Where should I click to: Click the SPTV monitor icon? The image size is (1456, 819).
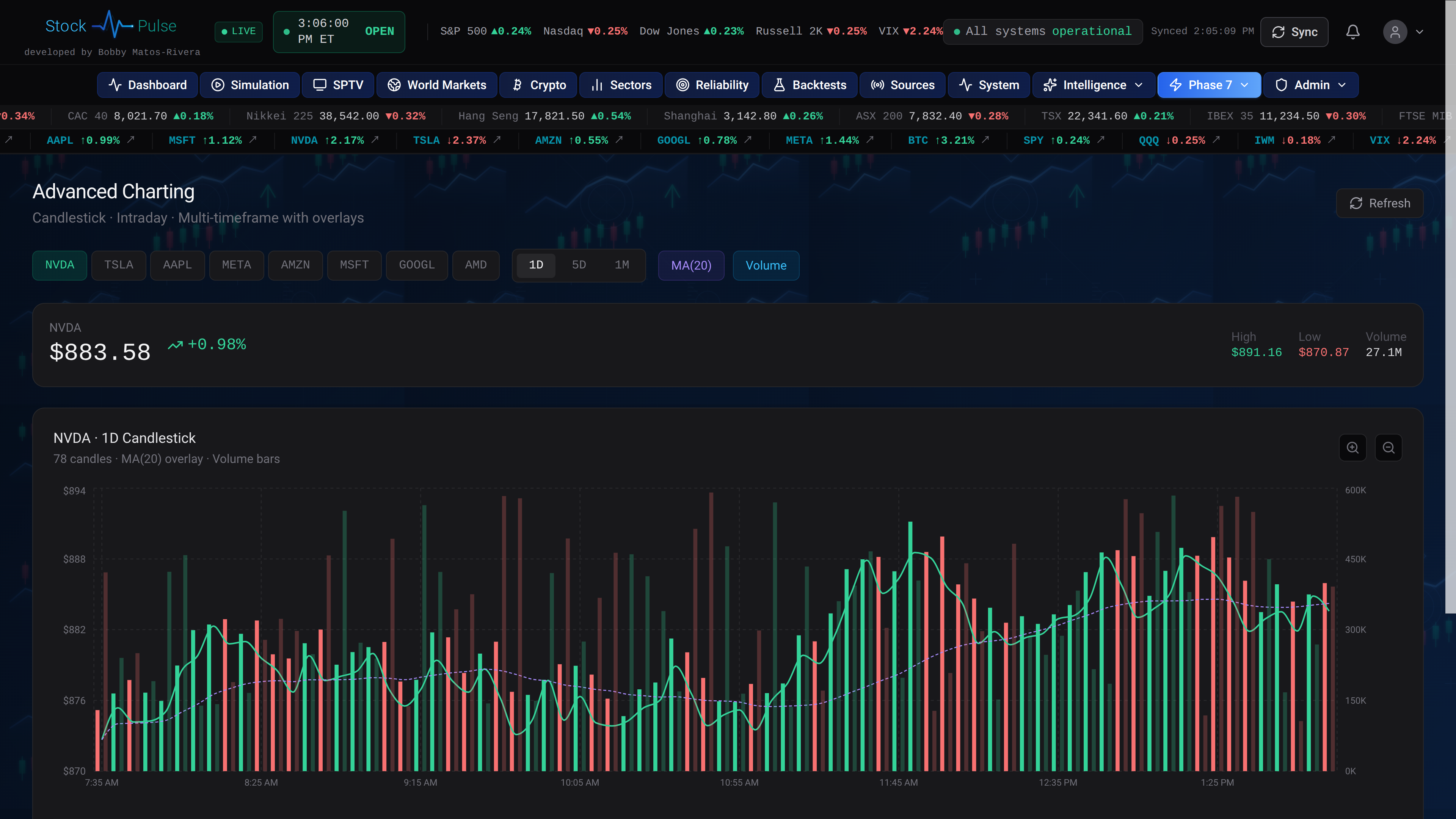click(x=319, y=85)
